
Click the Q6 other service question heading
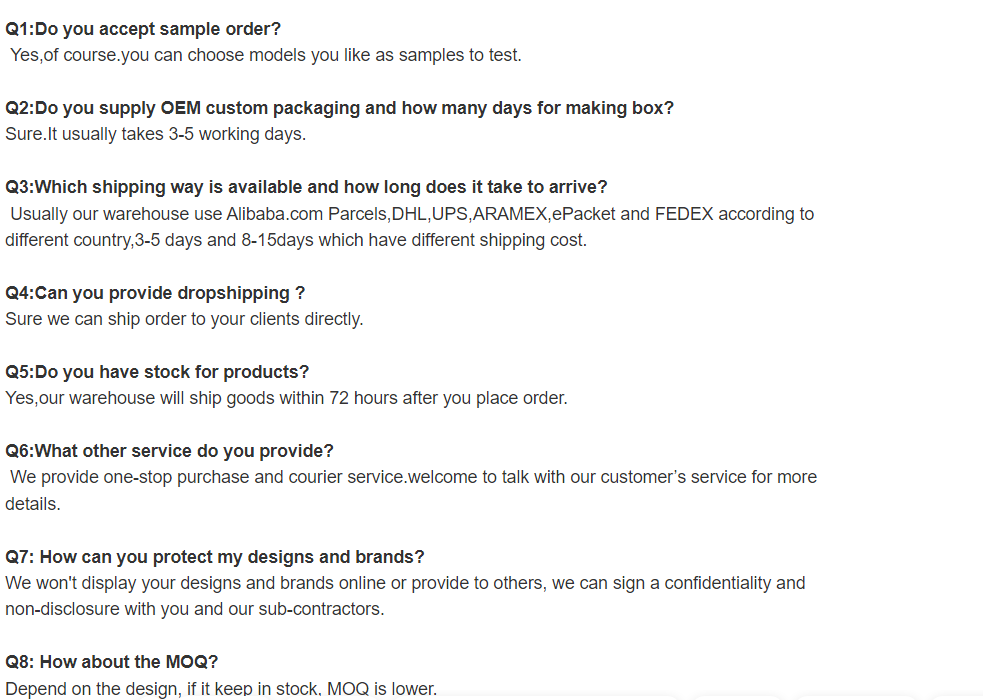(x=169, y=451)
